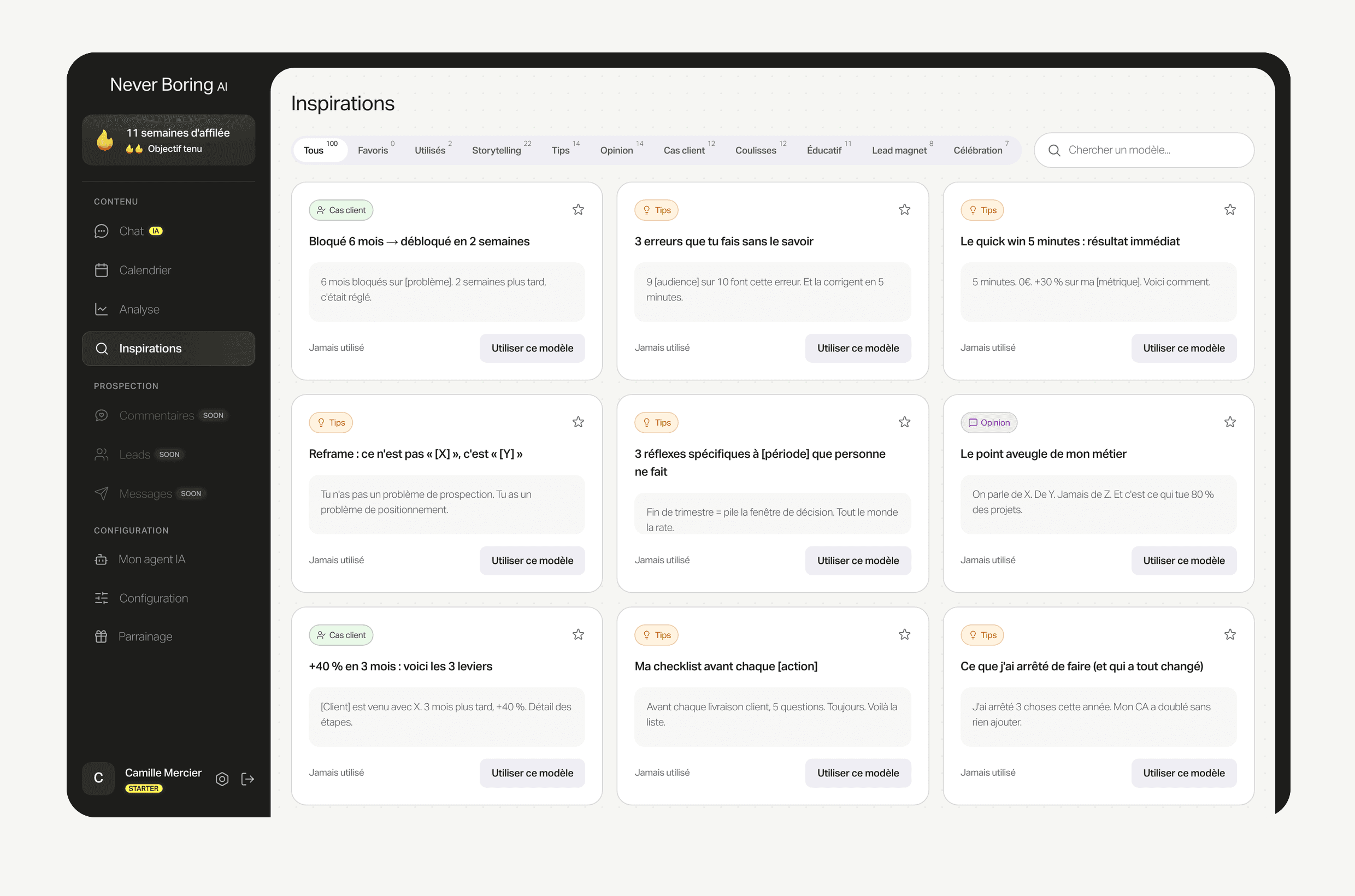1355x896 pixels.
Task: Star the '3 erreurs que tu fais' template
Action: tap(904, 210)
